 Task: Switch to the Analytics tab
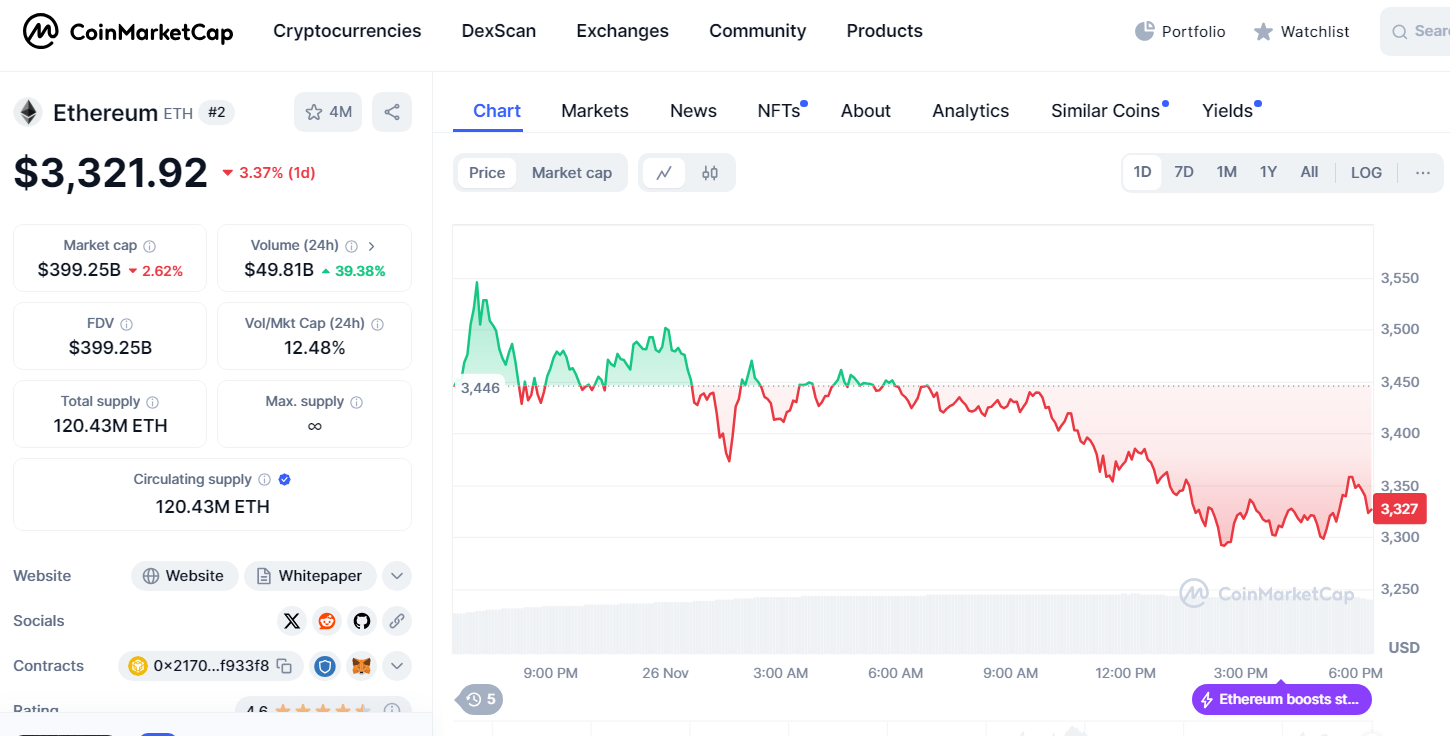click(971, 111)
